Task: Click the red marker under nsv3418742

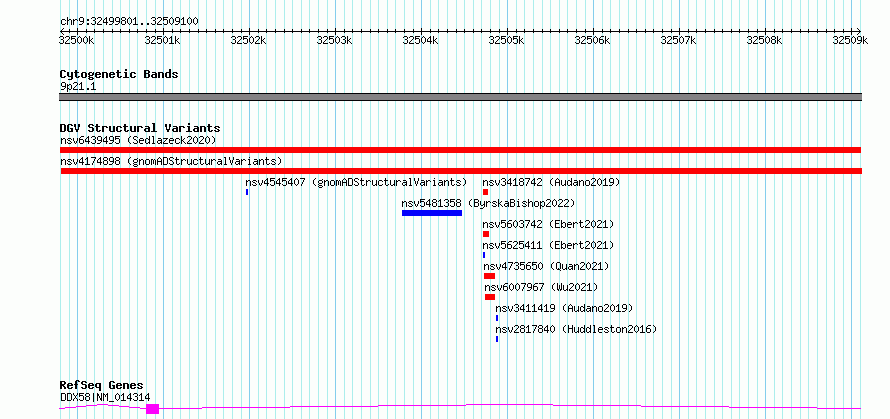Action: [x=485, y=192]
